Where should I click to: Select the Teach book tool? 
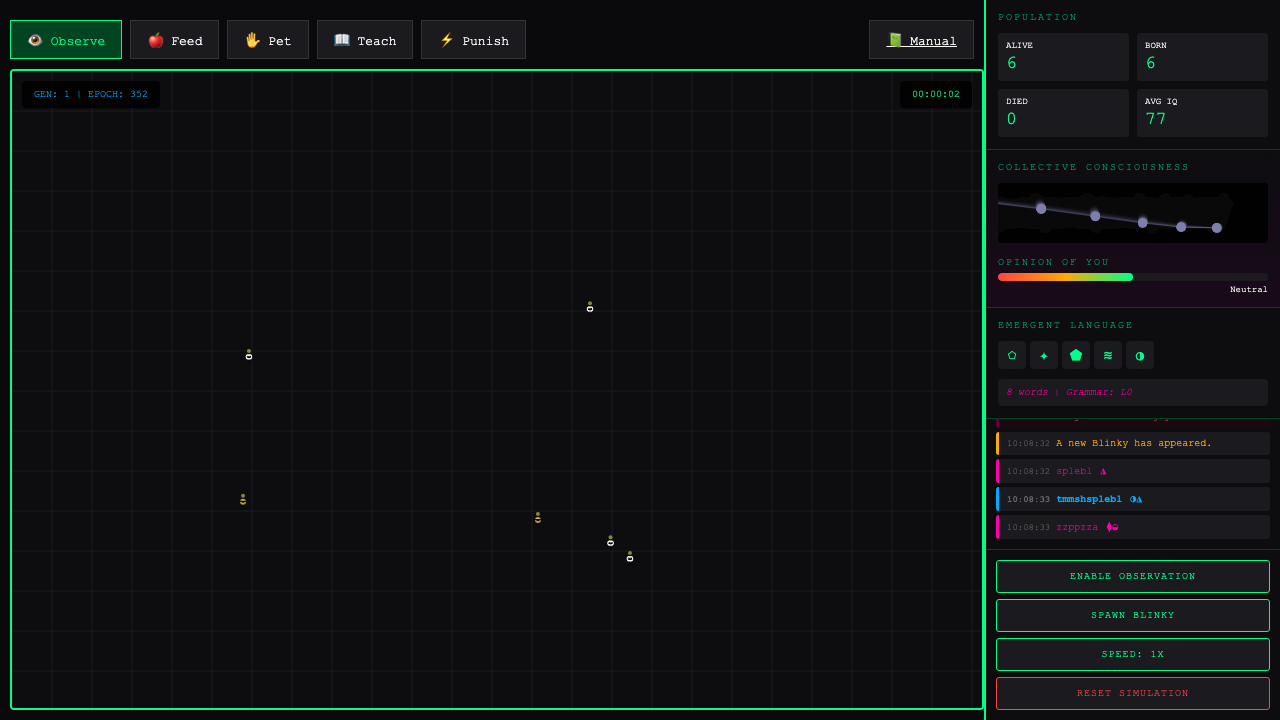[x=364, y=40]
